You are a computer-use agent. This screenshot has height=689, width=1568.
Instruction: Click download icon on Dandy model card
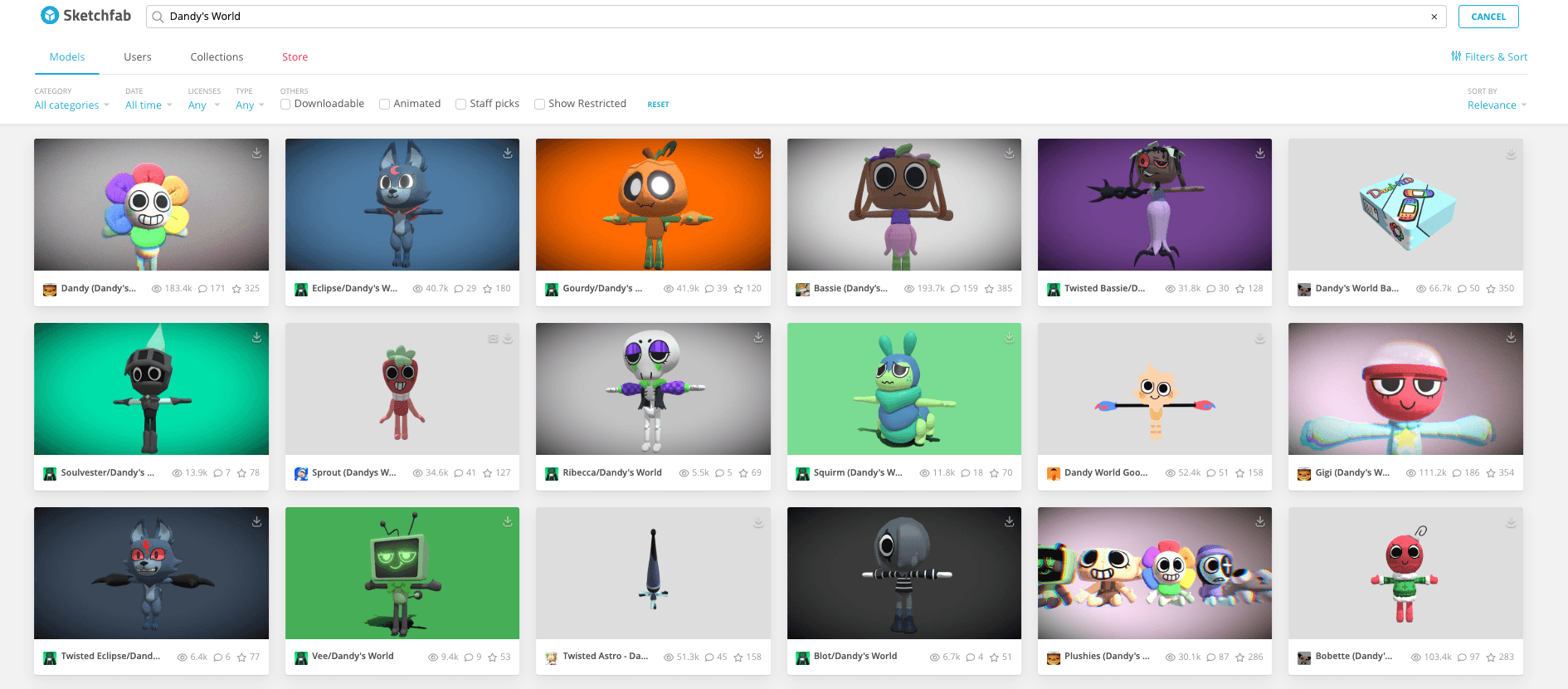tap(257, 153)
